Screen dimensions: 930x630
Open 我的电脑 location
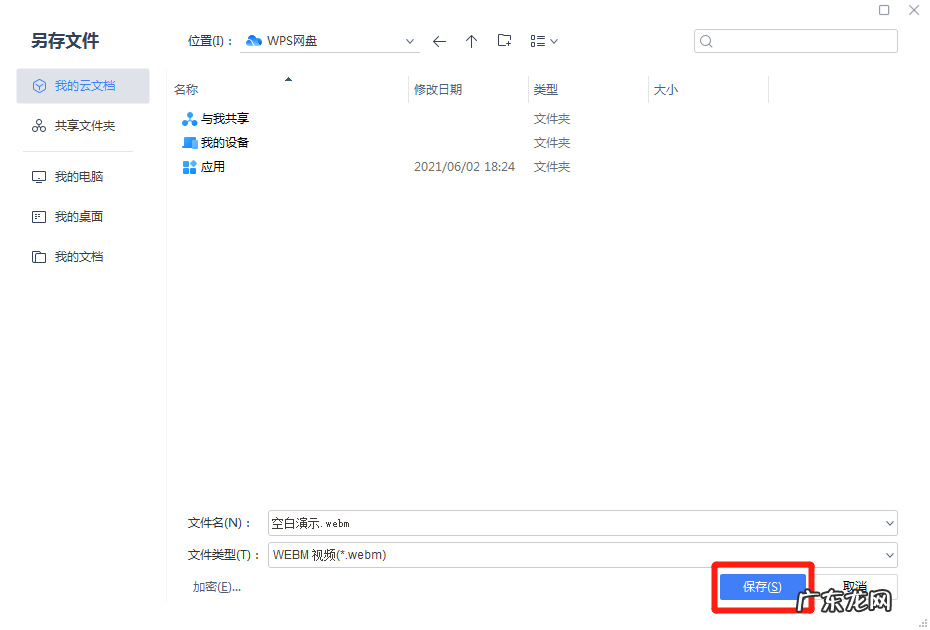78,177
